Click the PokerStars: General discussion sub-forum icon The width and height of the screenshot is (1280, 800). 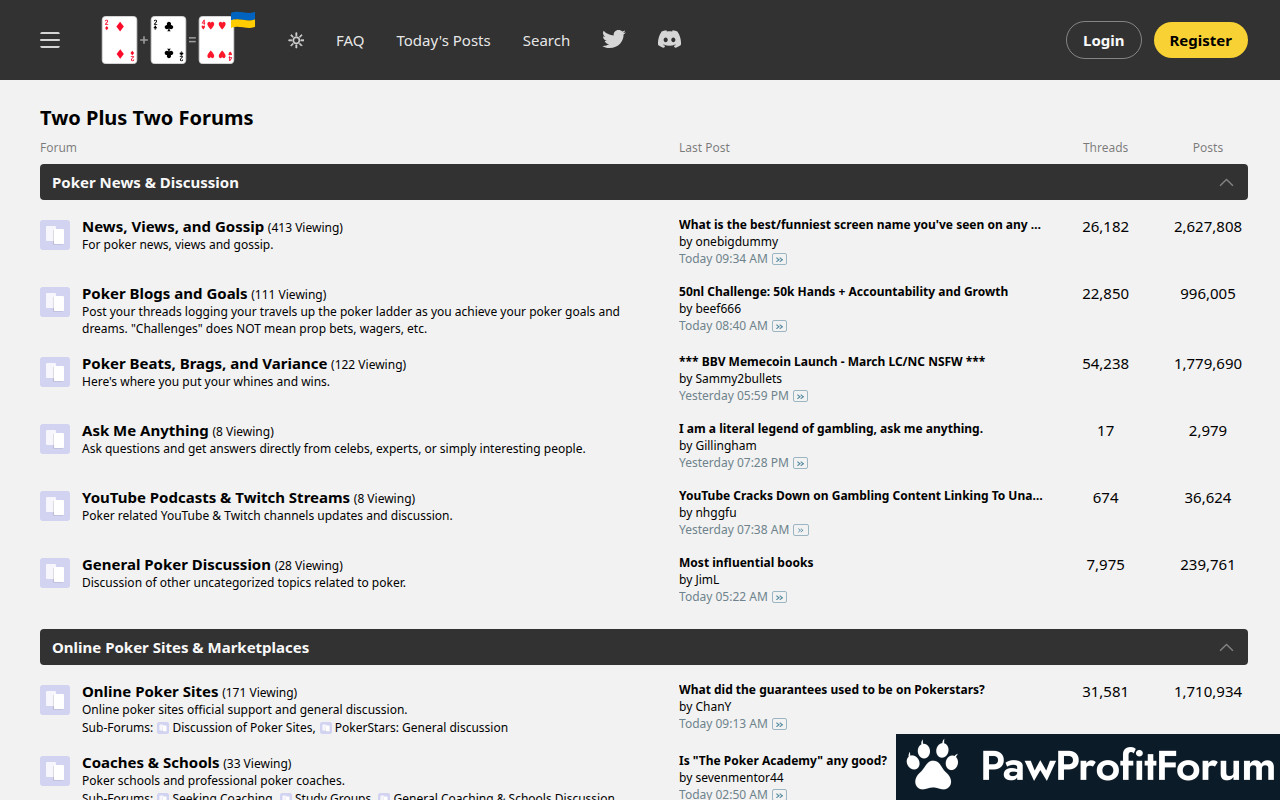[x=326, y=728]
